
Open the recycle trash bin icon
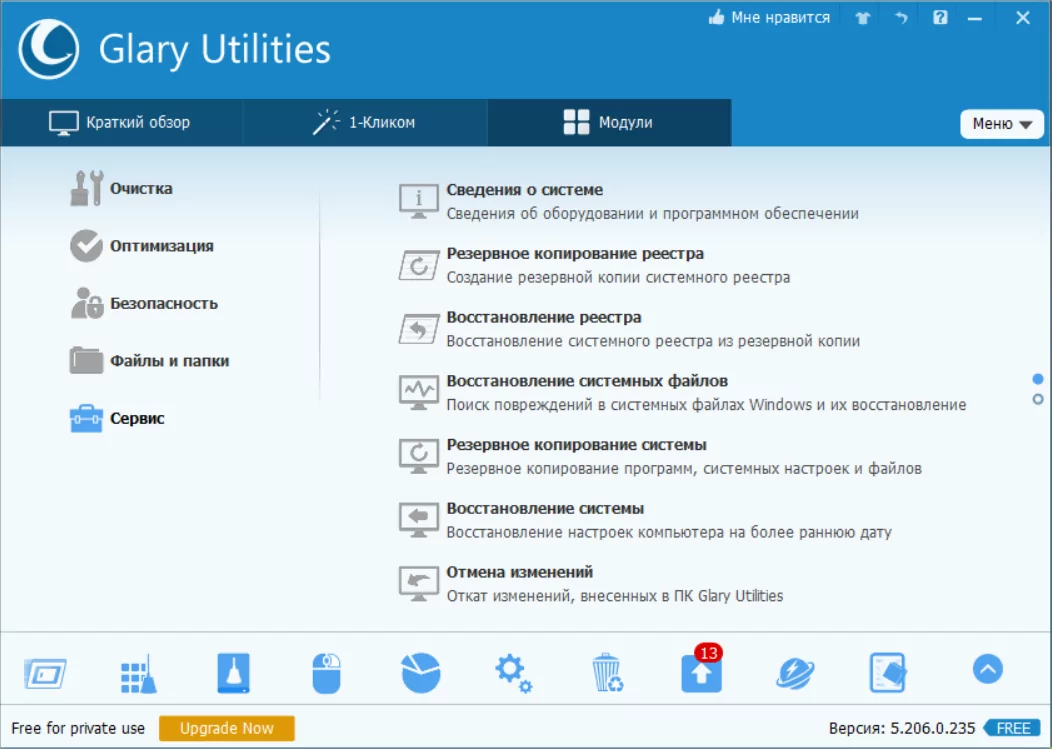pyautogui.click(x=608, y=672)
